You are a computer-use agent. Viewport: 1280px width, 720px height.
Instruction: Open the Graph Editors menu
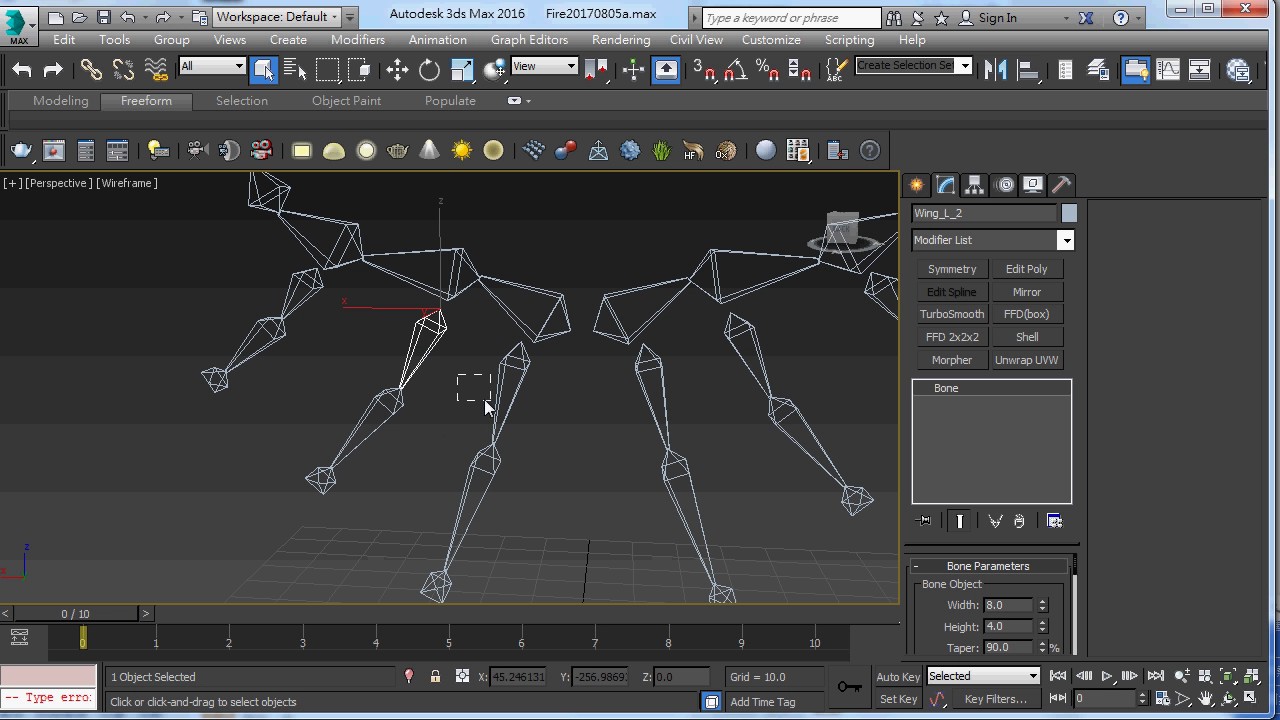click(x=529, y=40)
